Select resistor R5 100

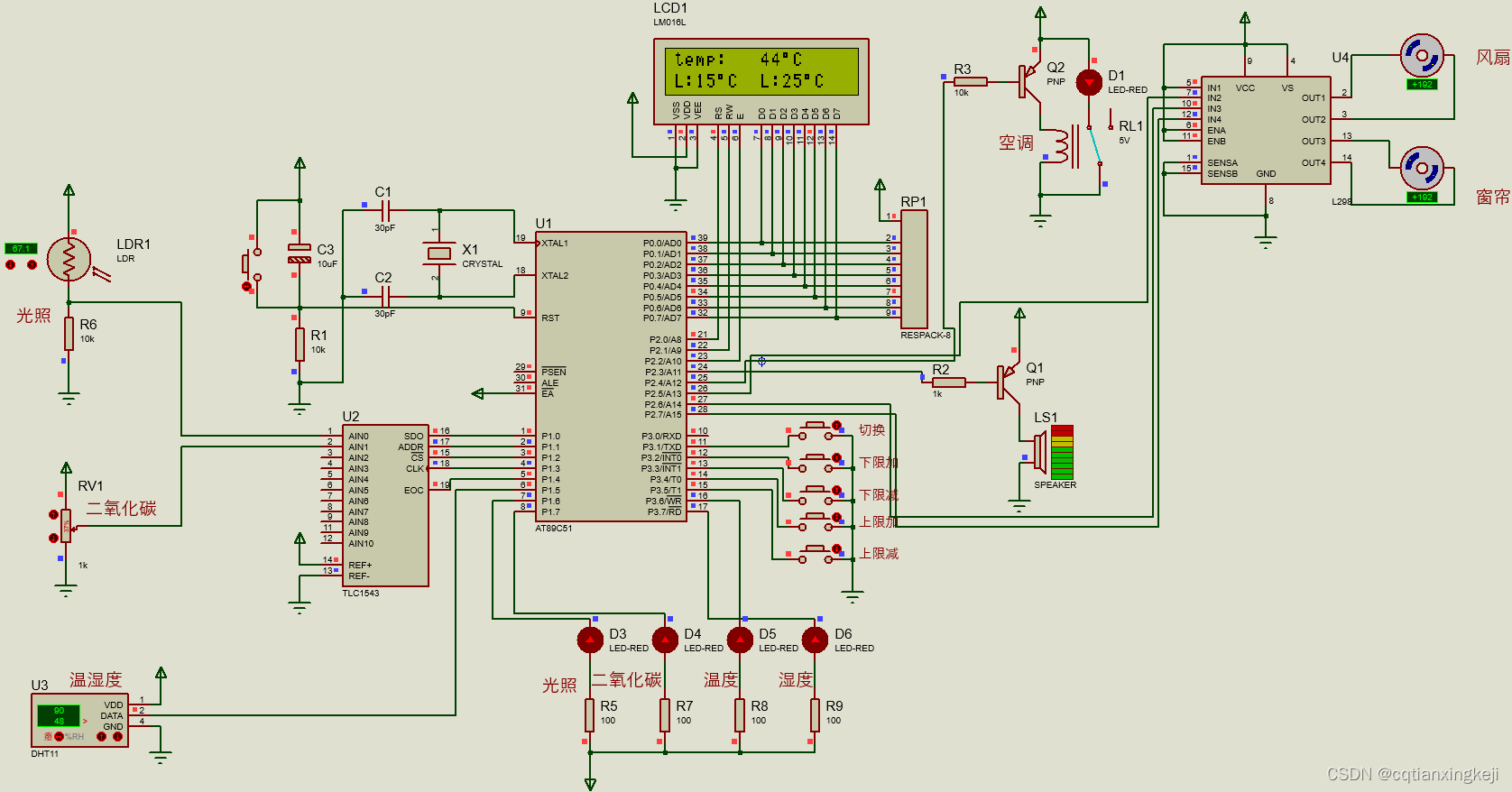click(590, 715)
